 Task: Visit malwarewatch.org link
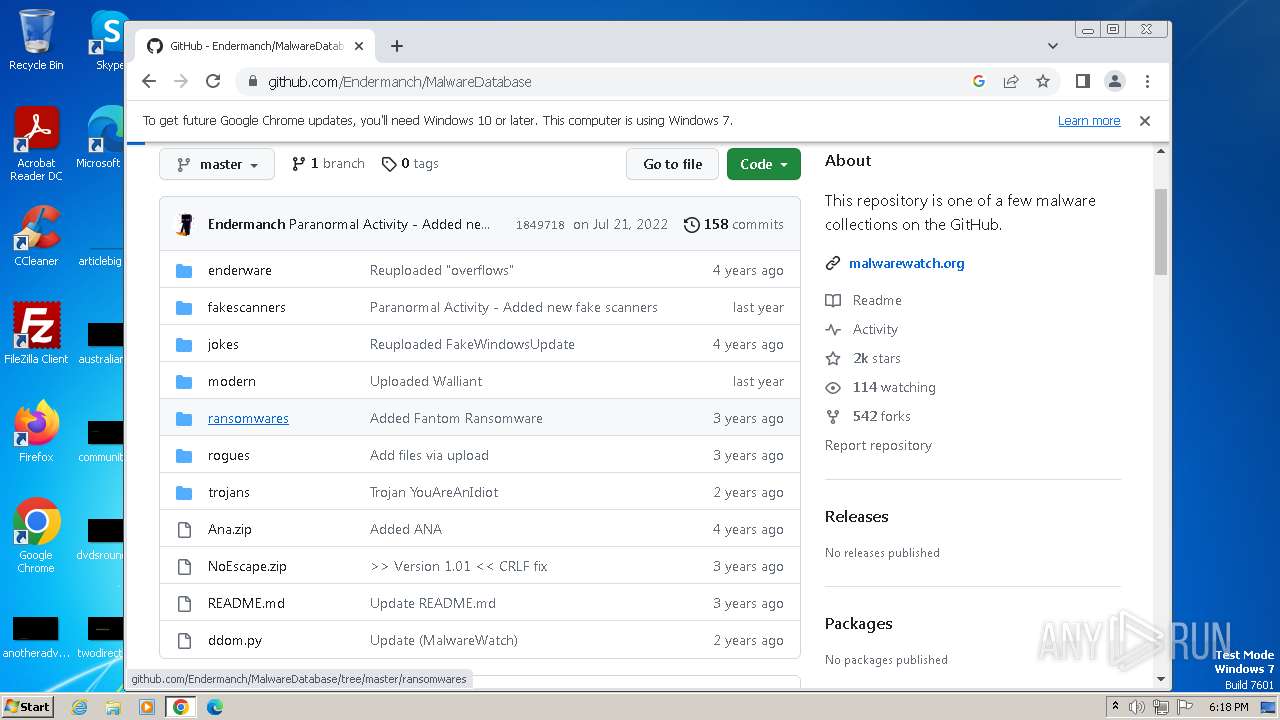pyautogui.click(x=906, y=264)
